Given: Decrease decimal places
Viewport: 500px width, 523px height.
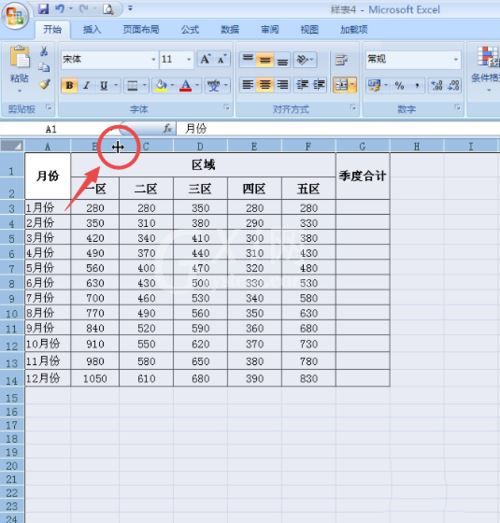Looking at the screenshot, I should click(454, 85).
